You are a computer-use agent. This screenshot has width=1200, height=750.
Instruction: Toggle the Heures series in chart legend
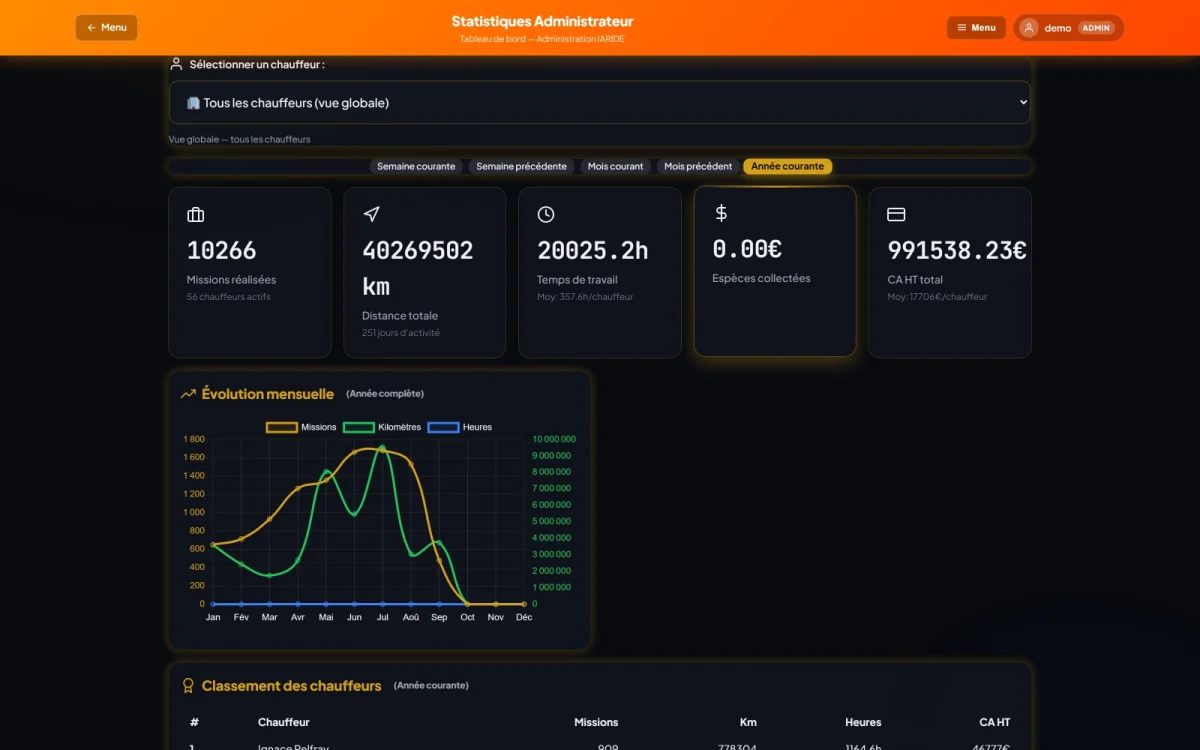pos(460,427)
